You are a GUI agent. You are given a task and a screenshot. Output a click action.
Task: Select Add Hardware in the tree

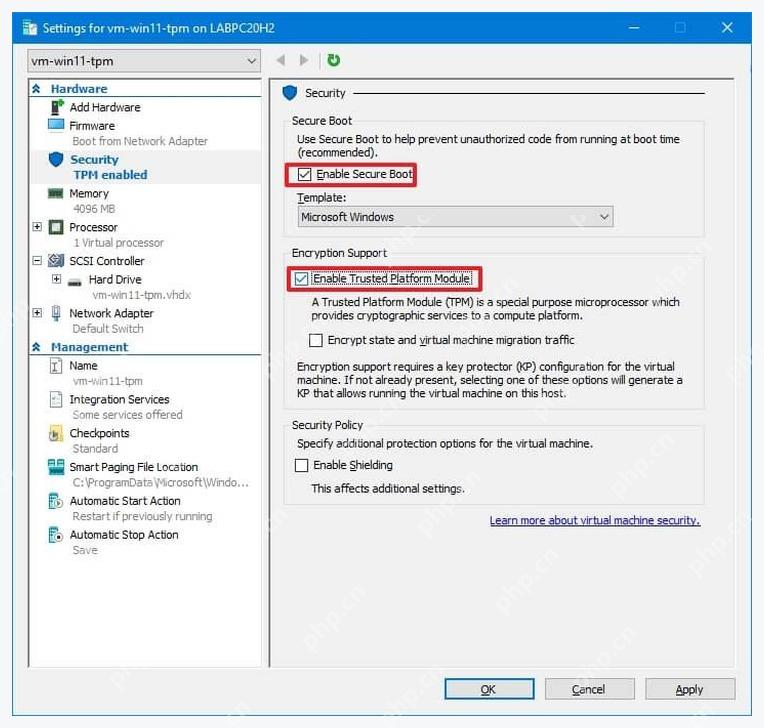tap(105, 107)
